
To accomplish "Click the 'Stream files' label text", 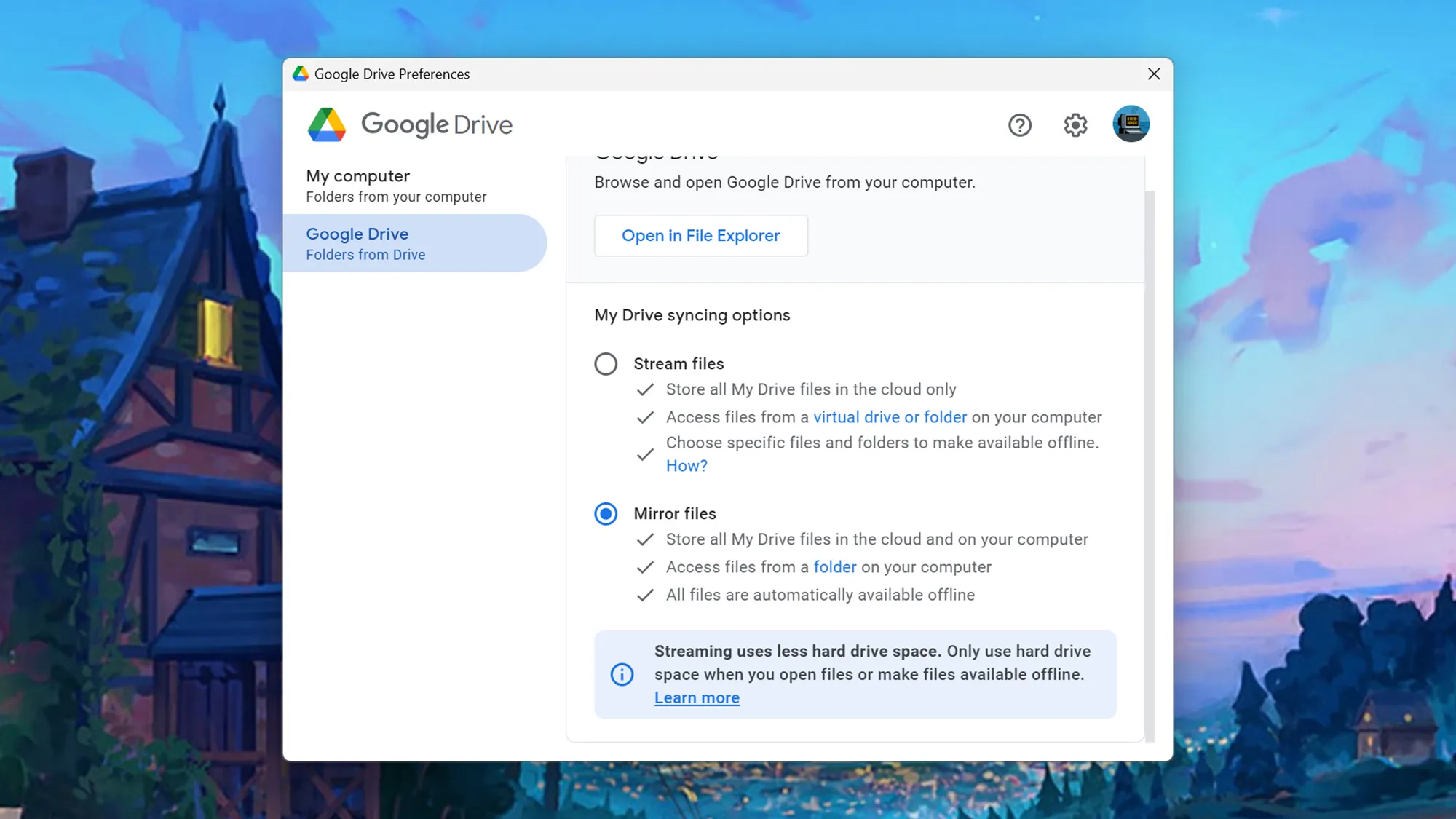I will pos(678,364).
